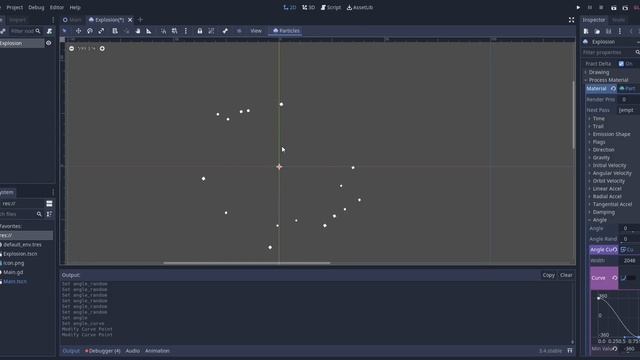The width and height of the screenshot is (640, 360).
Task: Open the Animation bottom panel
Action: pos(157,351)
